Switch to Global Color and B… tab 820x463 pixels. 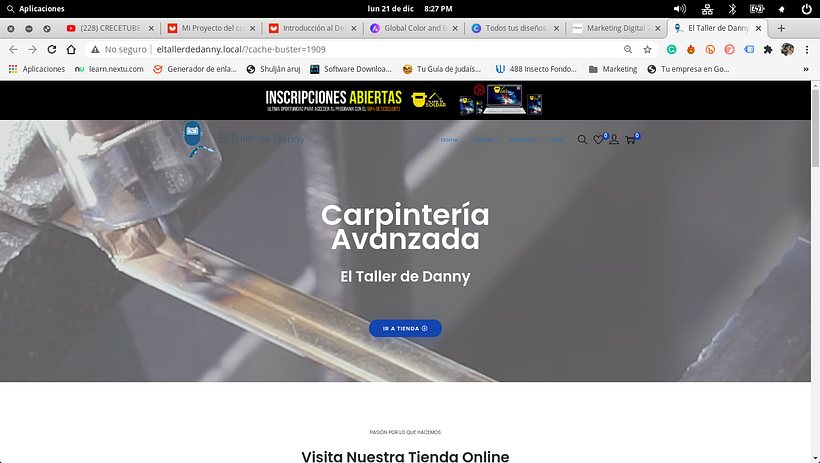click(415, 28)
